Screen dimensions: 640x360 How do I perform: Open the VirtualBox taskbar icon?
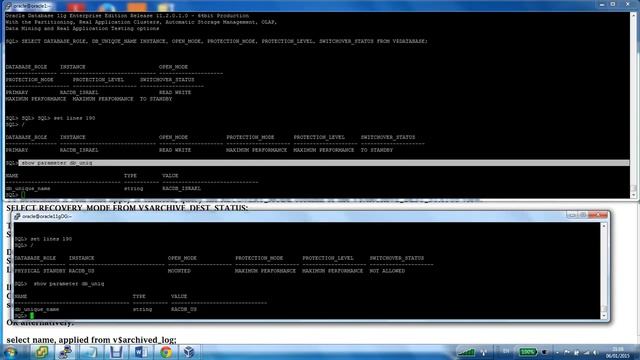point(189,352)
